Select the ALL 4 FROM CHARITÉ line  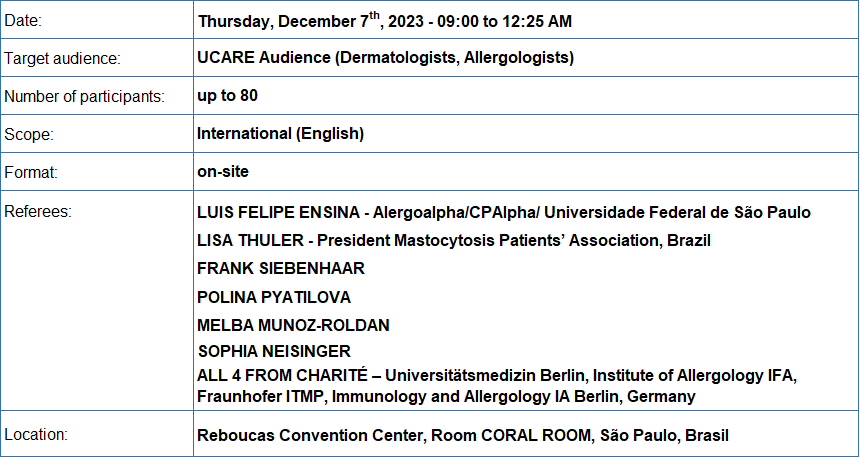(x=497, y=386)
